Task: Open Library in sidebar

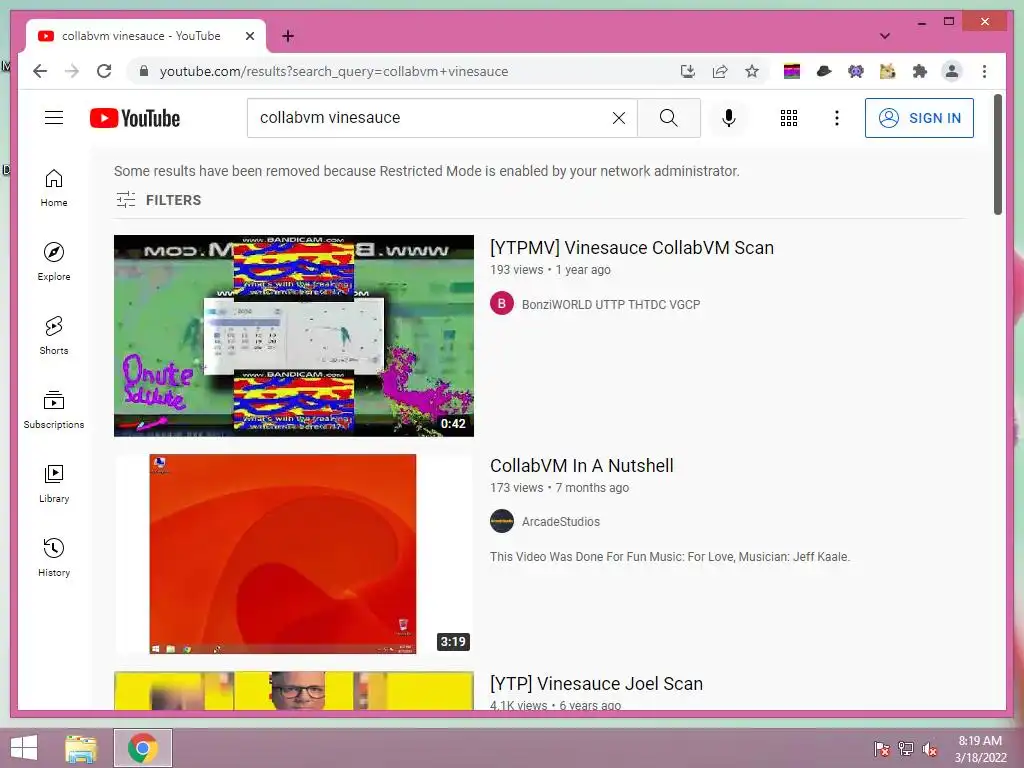Action: coord(54,484)
